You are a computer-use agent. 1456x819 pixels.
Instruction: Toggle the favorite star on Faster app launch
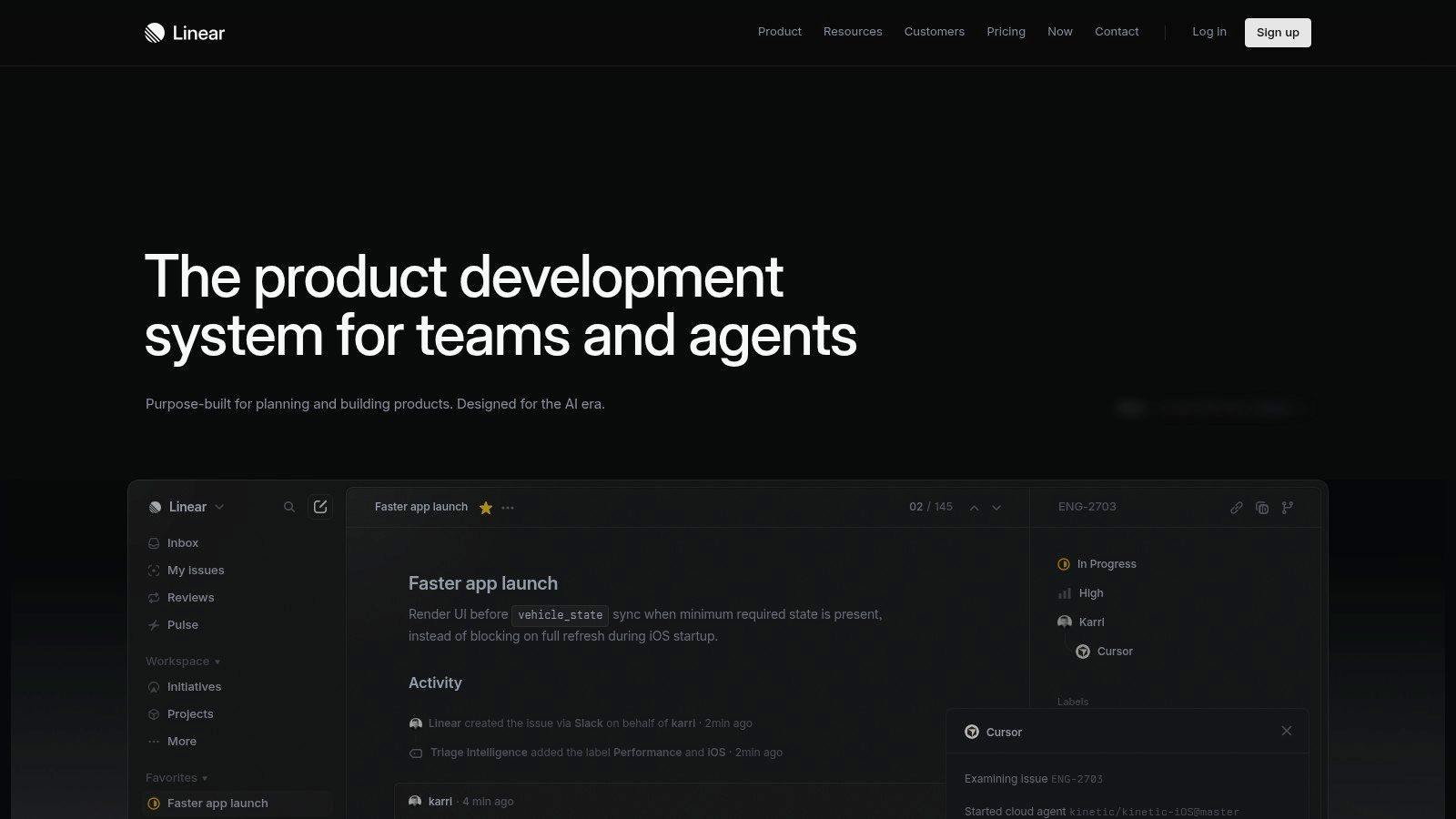pos(486,508)
